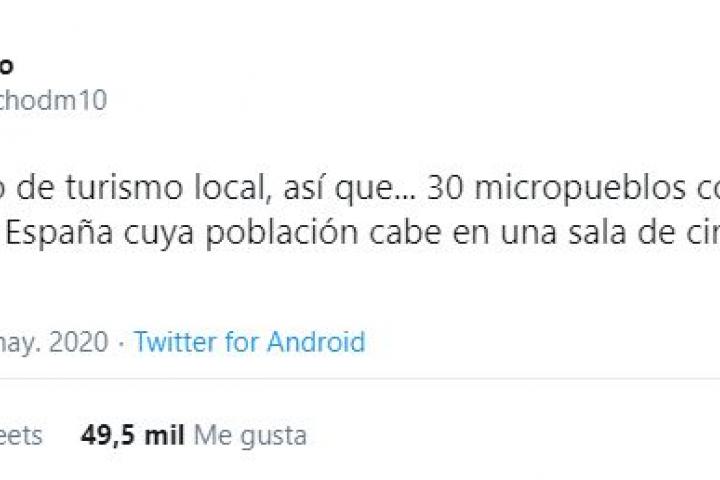Click the words 'así que...' in the tweet
This screenshot has width=720, height=480.
[350, 188]
